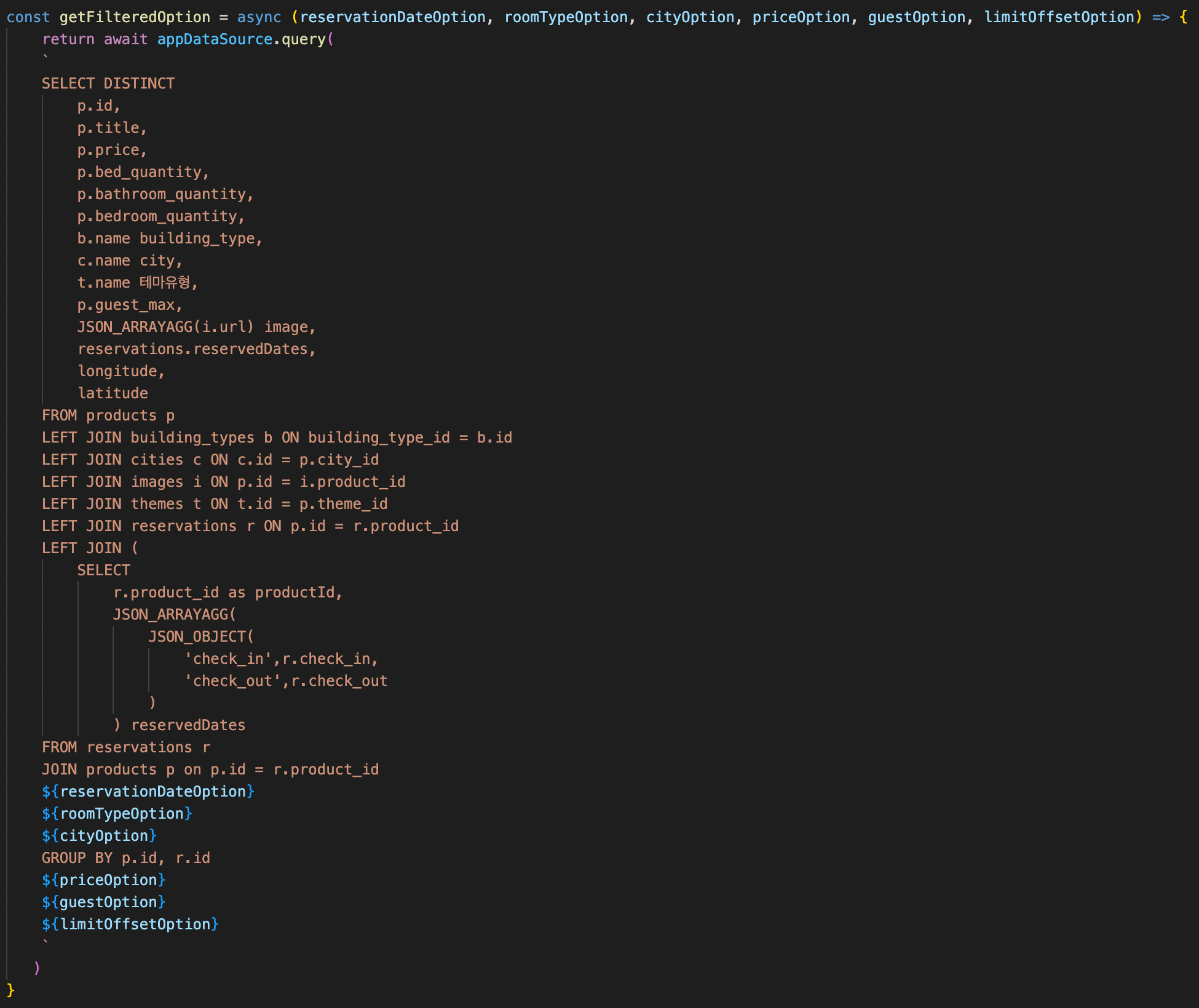Click the getFilteredOption function name
Screen dimensions: 1199x1008
click(134, 17)
